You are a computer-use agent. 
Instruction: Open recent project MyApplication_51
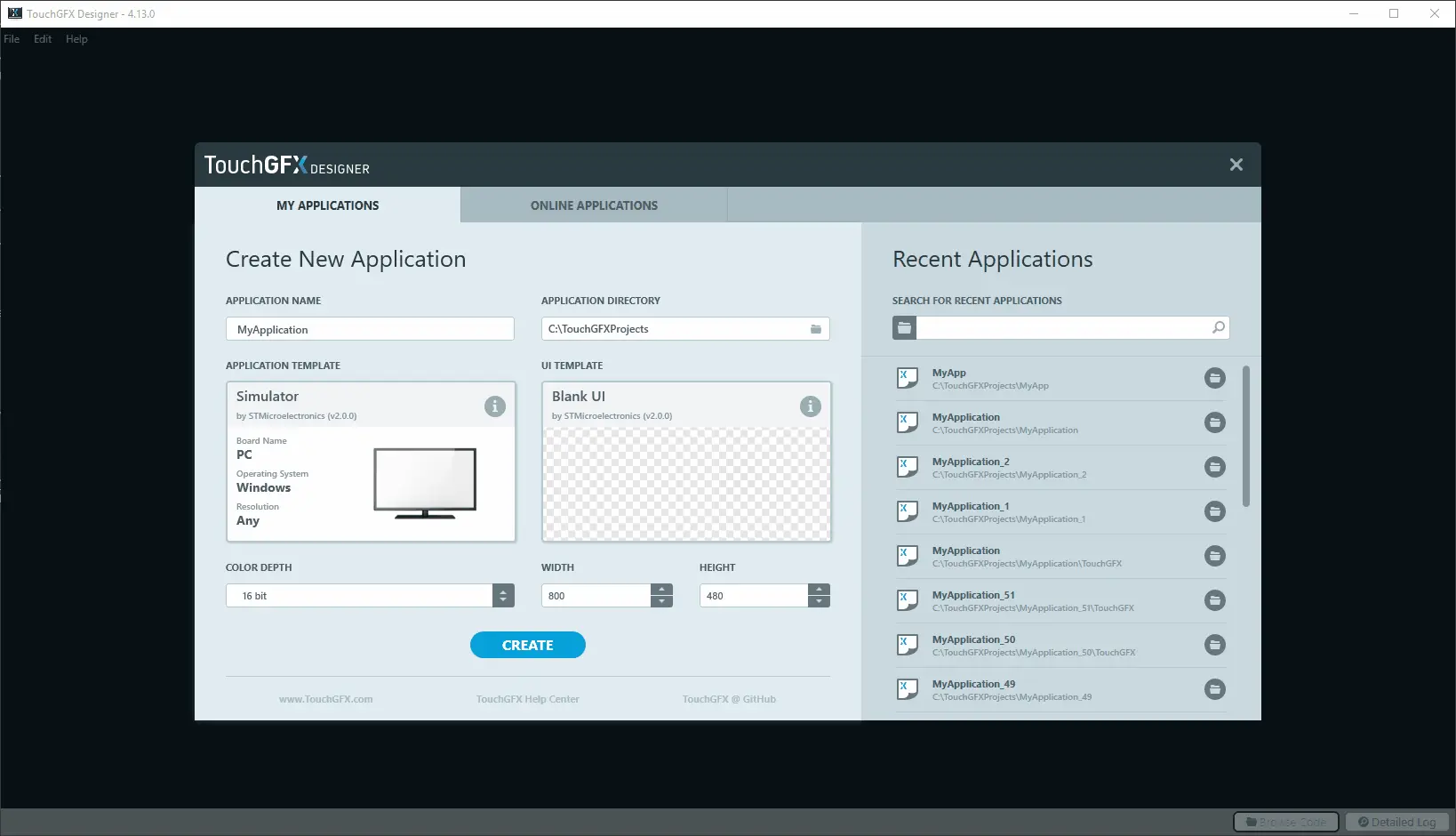tap(1060, 600)
